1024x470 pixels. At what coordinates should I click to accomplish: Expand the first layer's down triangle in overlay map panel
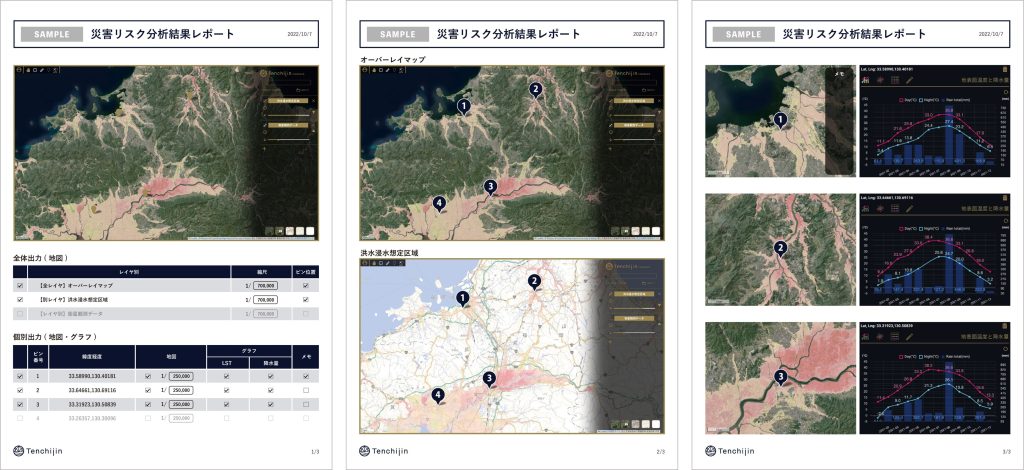(658, 112)
